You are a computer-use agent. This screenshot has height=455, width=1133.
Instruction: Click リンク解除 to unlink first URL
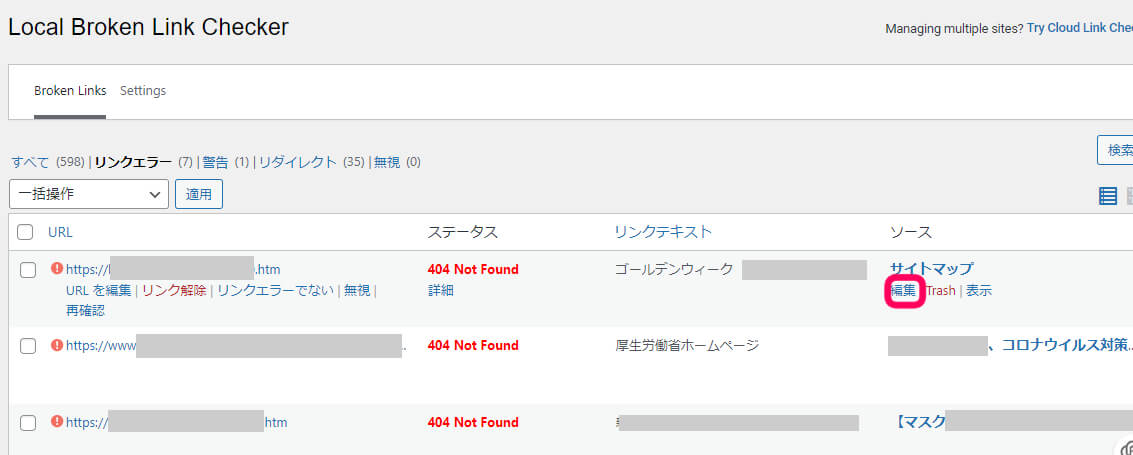pos(174,290)
